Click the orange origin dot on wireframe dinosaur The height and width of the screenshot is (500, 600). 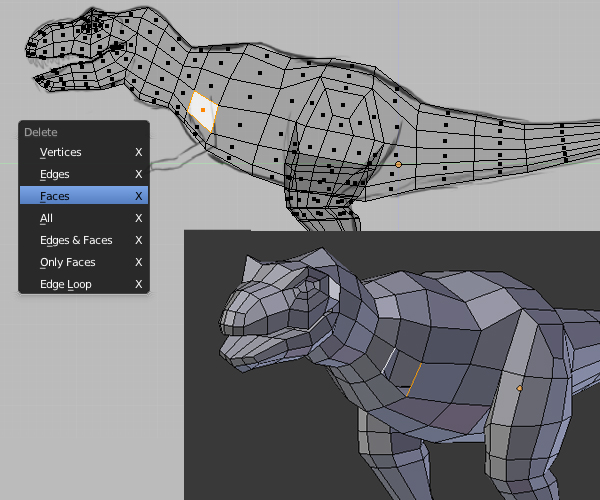tap(398, 164)
